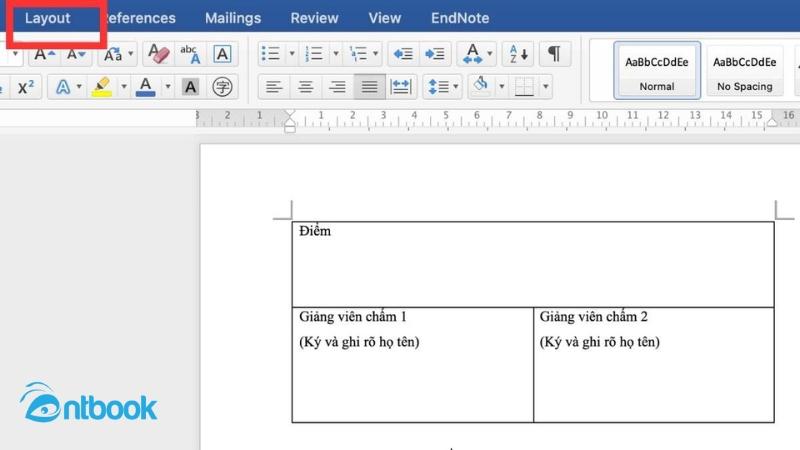Align text right
Viewport: 800px width, 450px height.
coord(337,87)
